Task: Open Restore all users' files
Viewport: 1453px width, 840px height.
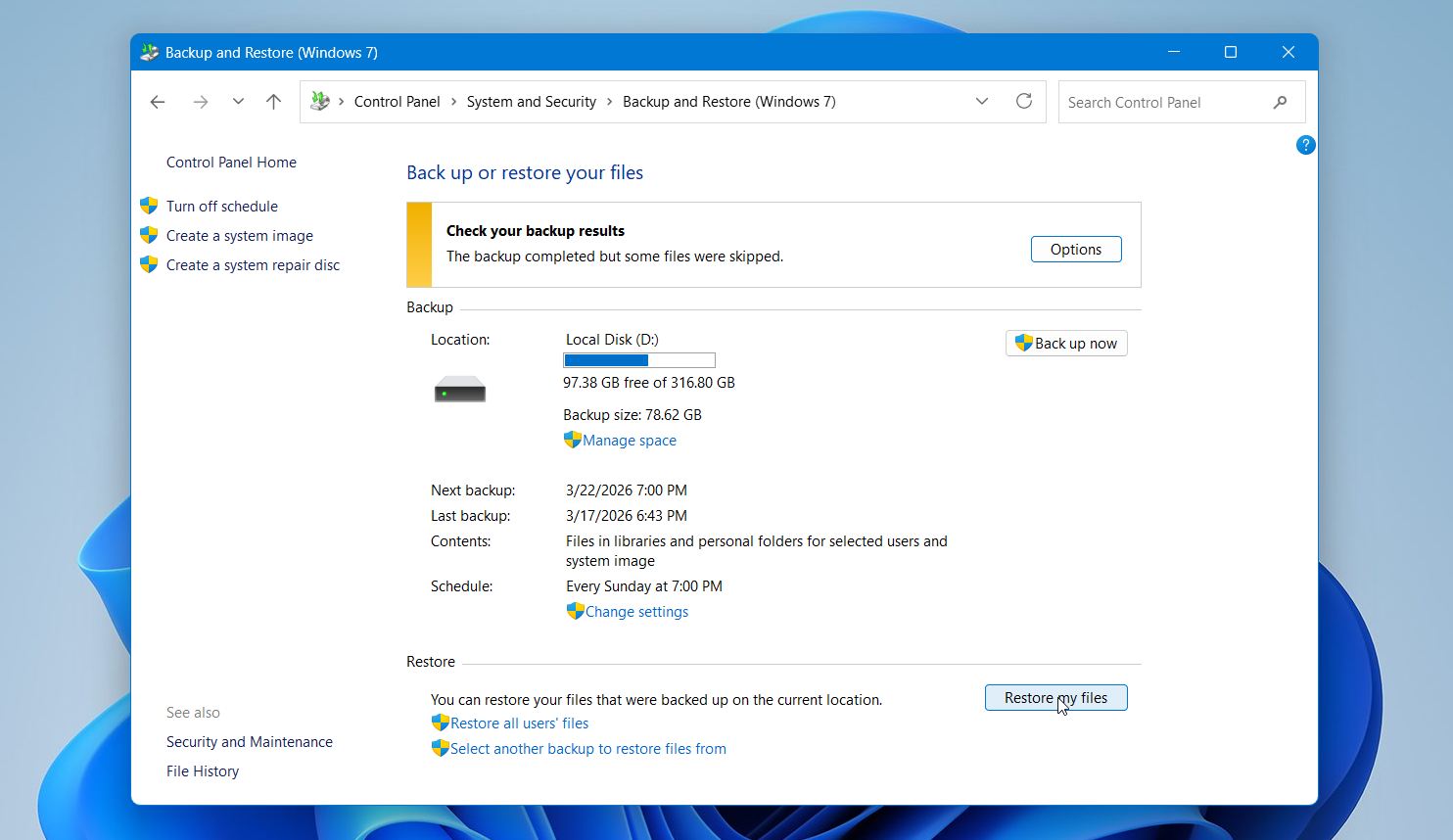Action: 519,723
